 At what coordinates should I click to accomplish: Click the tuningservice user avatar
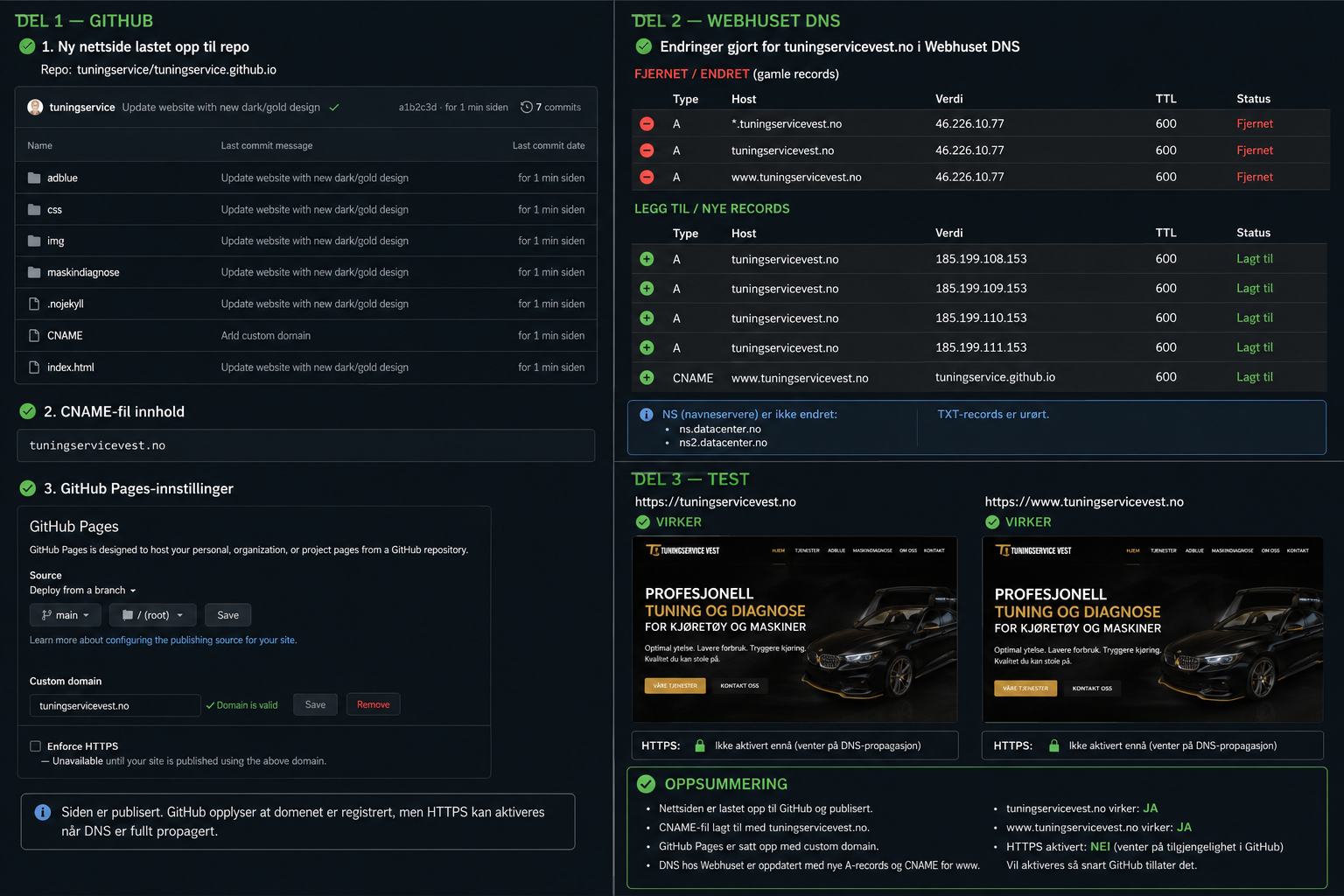click(x=35, y=107)
